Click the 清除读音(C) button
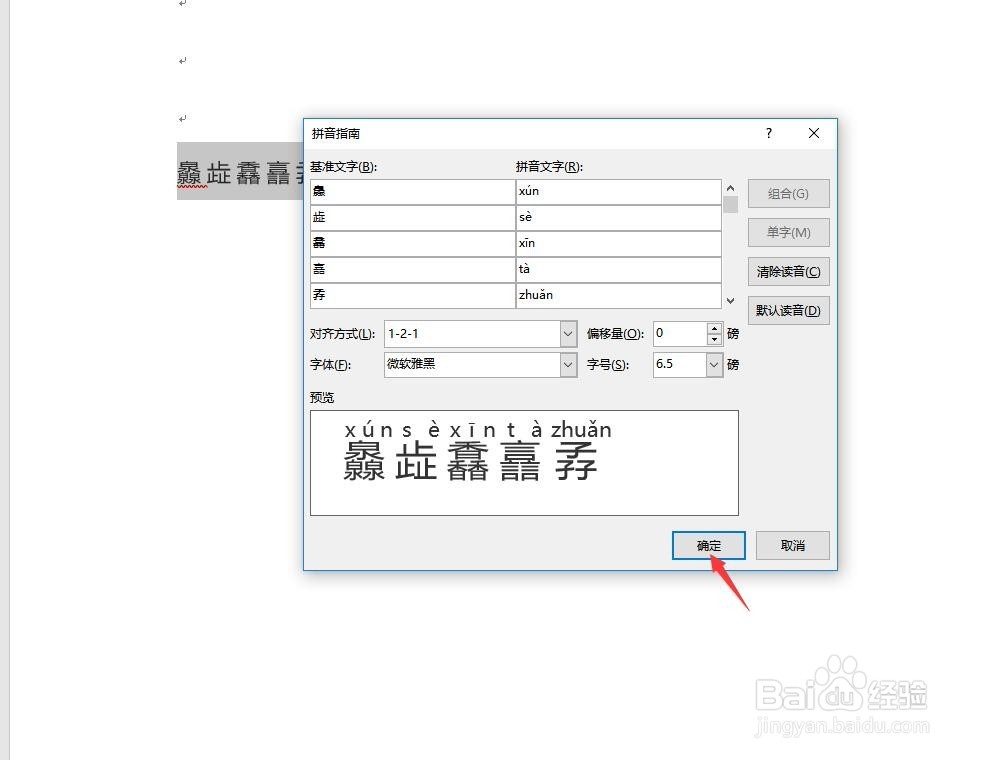Viewport: 985px width, 760px height. [788, 271]
